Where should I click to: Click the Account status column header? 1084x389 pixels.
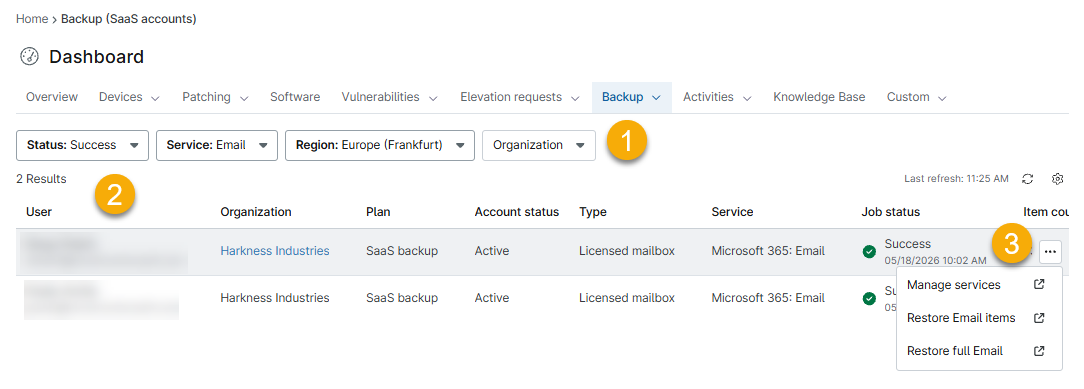516,212
